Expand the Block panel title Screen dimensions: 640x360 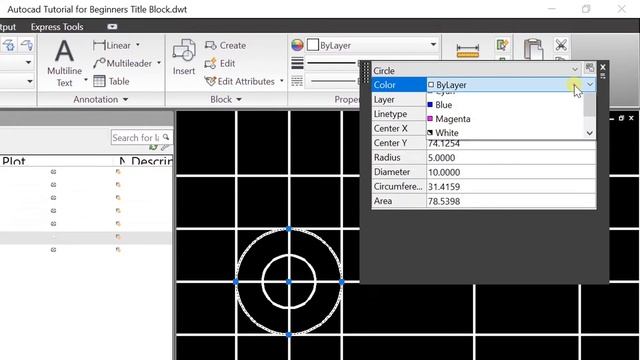tap(226, 99)
